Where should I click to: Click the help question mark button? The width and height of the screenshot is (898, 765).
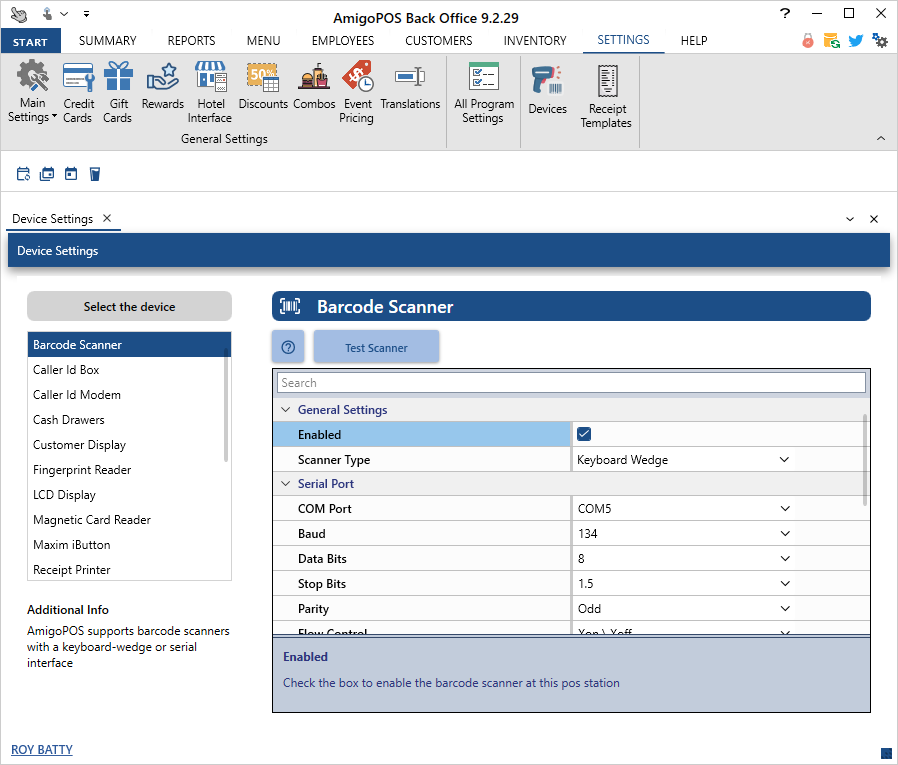pos(288,347)
